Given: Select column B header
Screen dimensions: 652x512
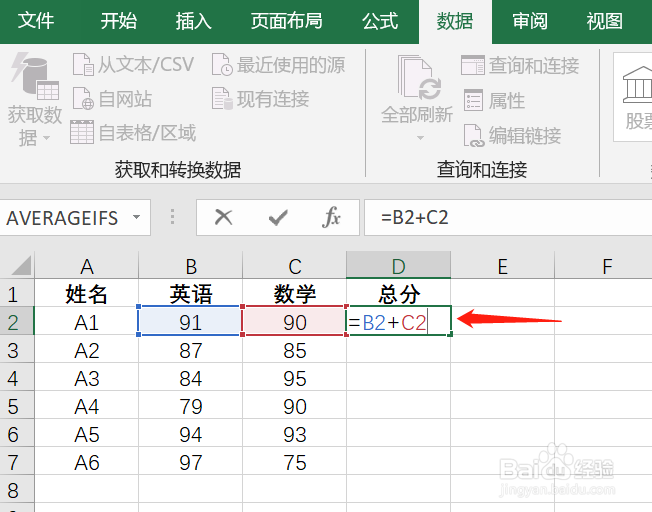Looking at the screenshot, I should click(x=190, y=266).
